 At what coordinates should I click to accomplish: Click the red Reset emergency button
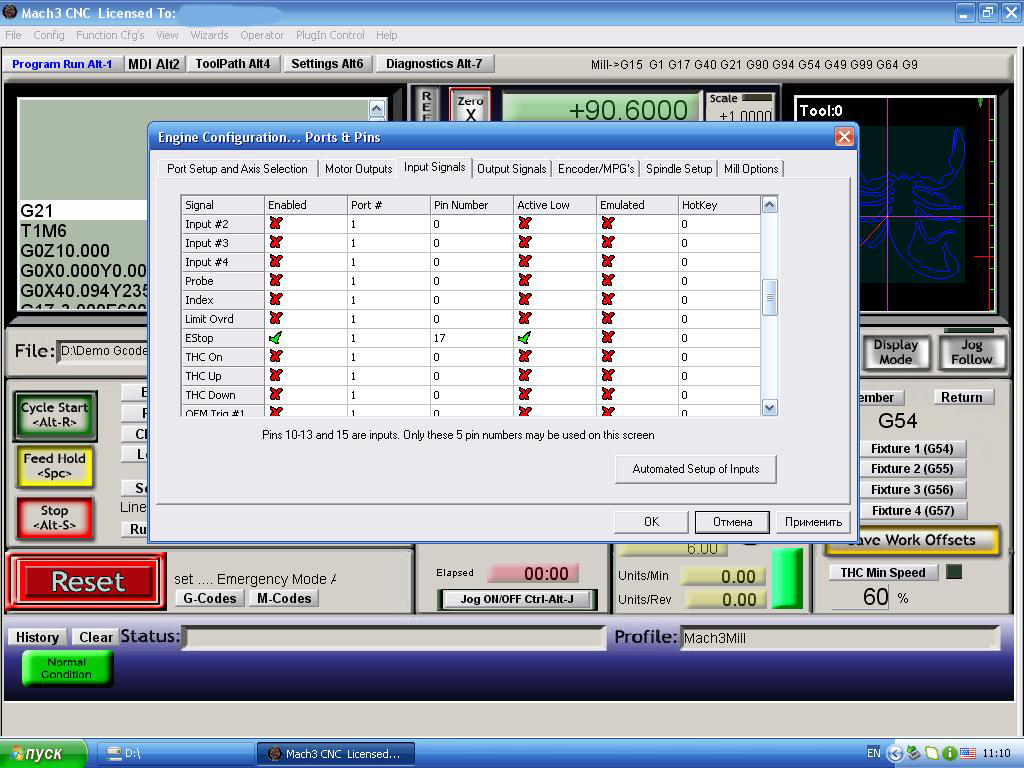click(87, 581)
